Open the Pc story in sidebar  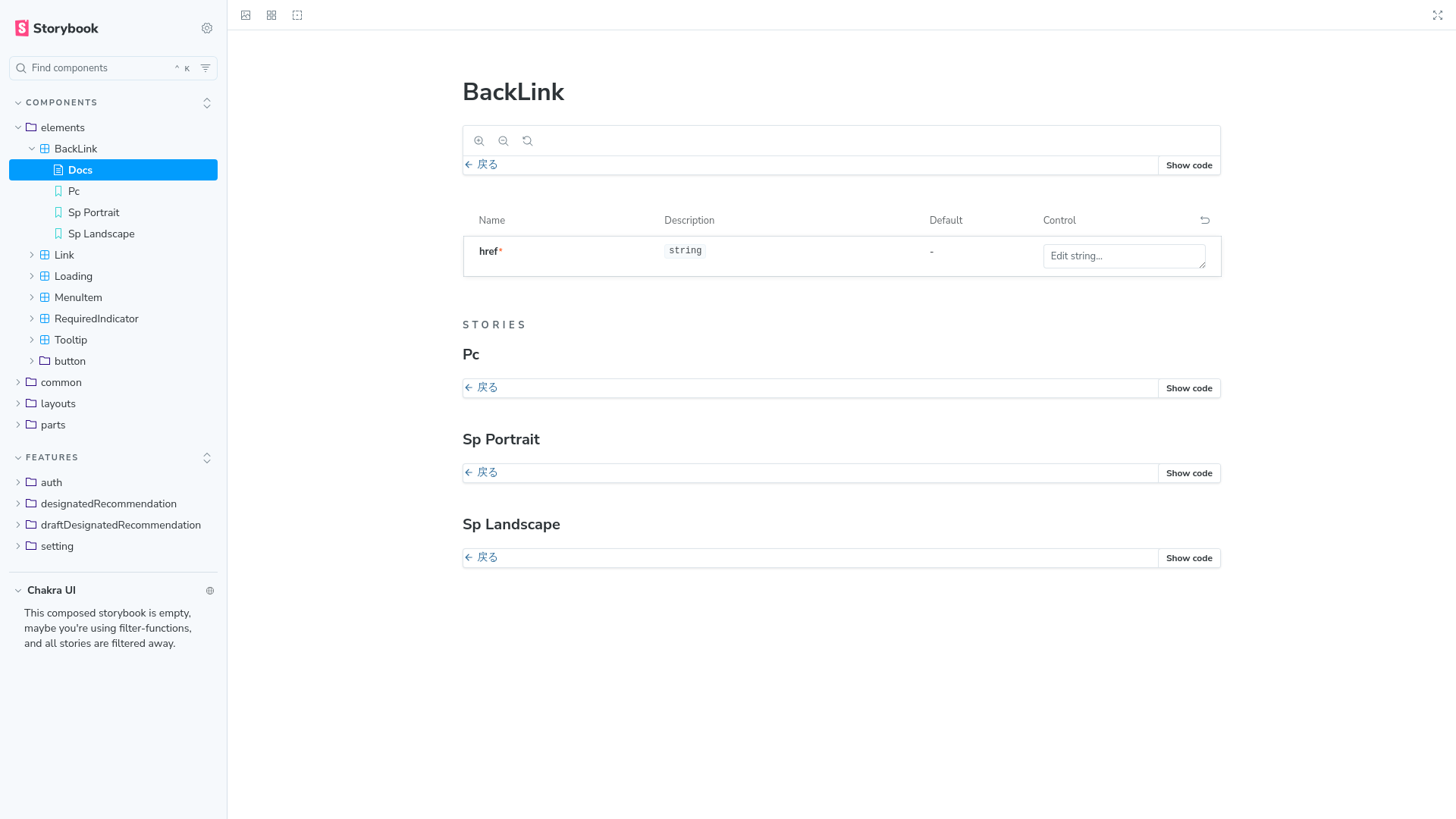click(113, 191)
